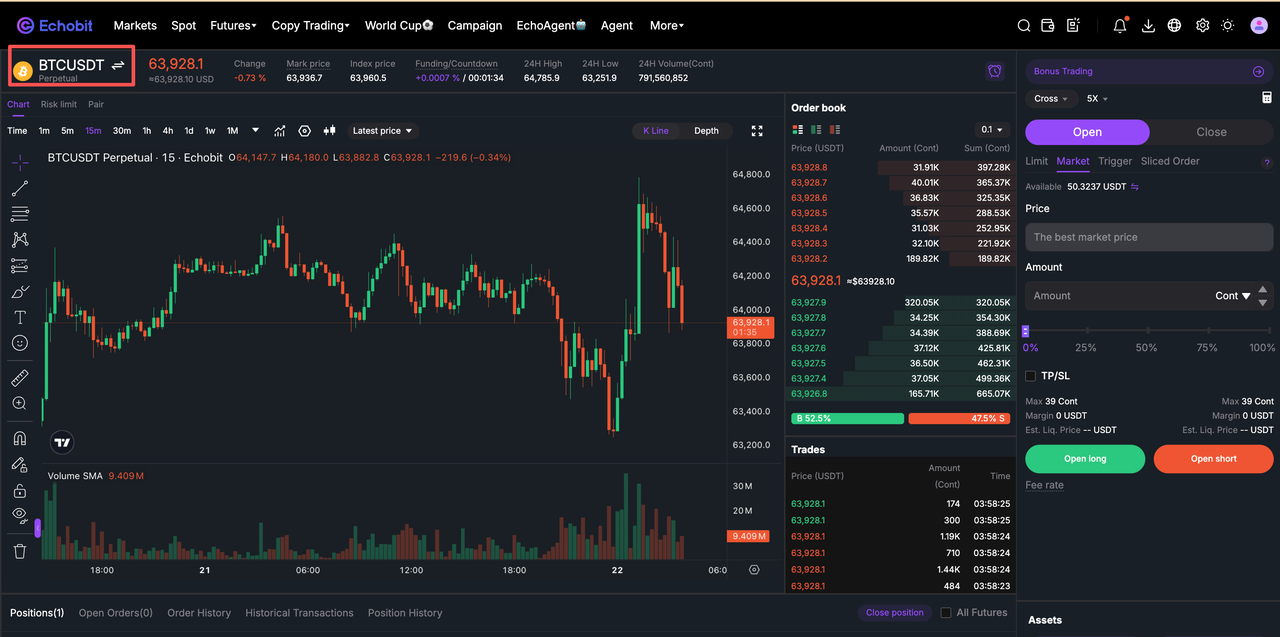Click the trash icon to remove drawings
This screenshot has height=637, width=1280.
tap(20, 551)
